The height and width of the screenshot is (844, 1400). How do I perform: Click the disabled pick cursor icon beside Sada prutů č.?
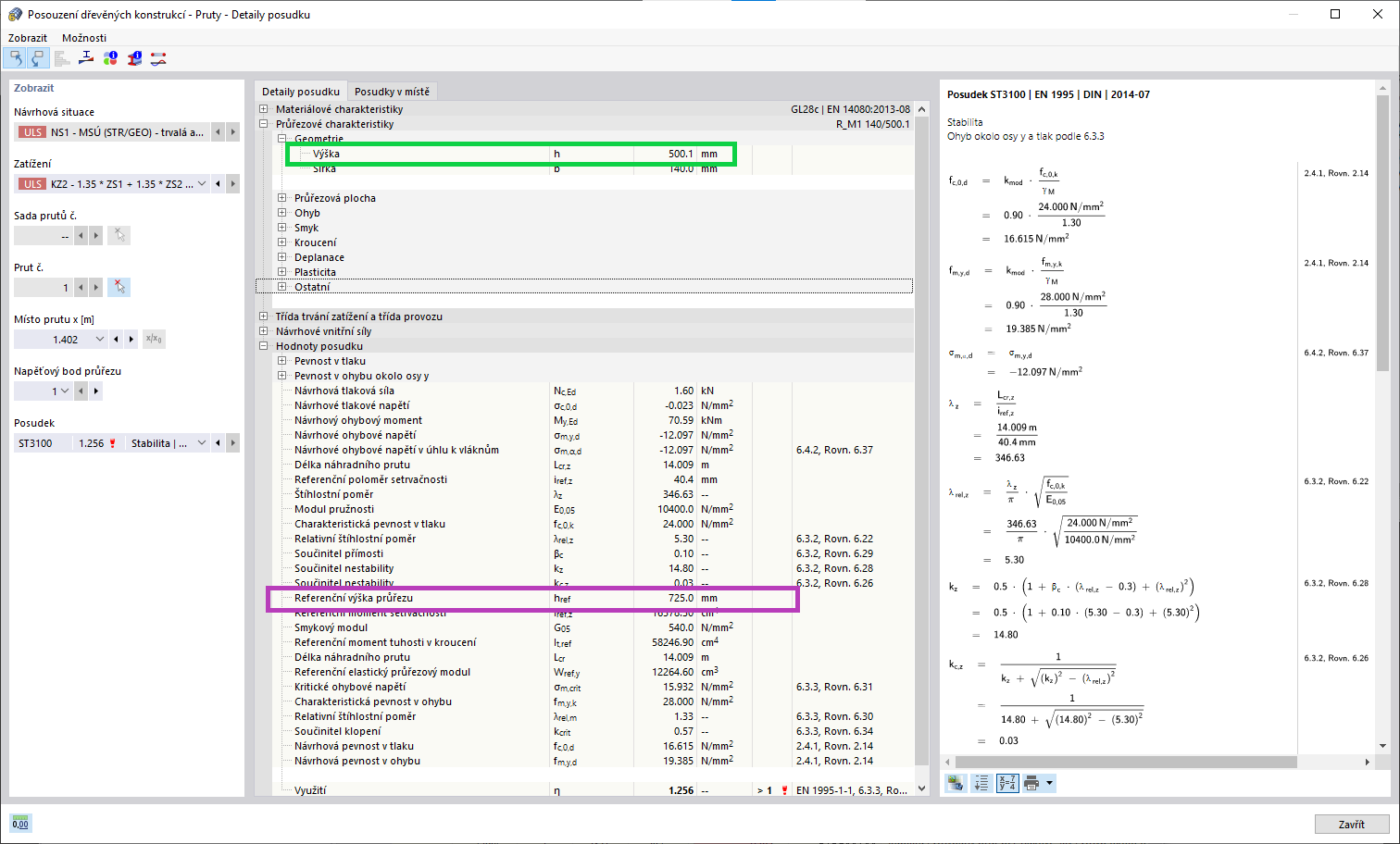[119, 235]
